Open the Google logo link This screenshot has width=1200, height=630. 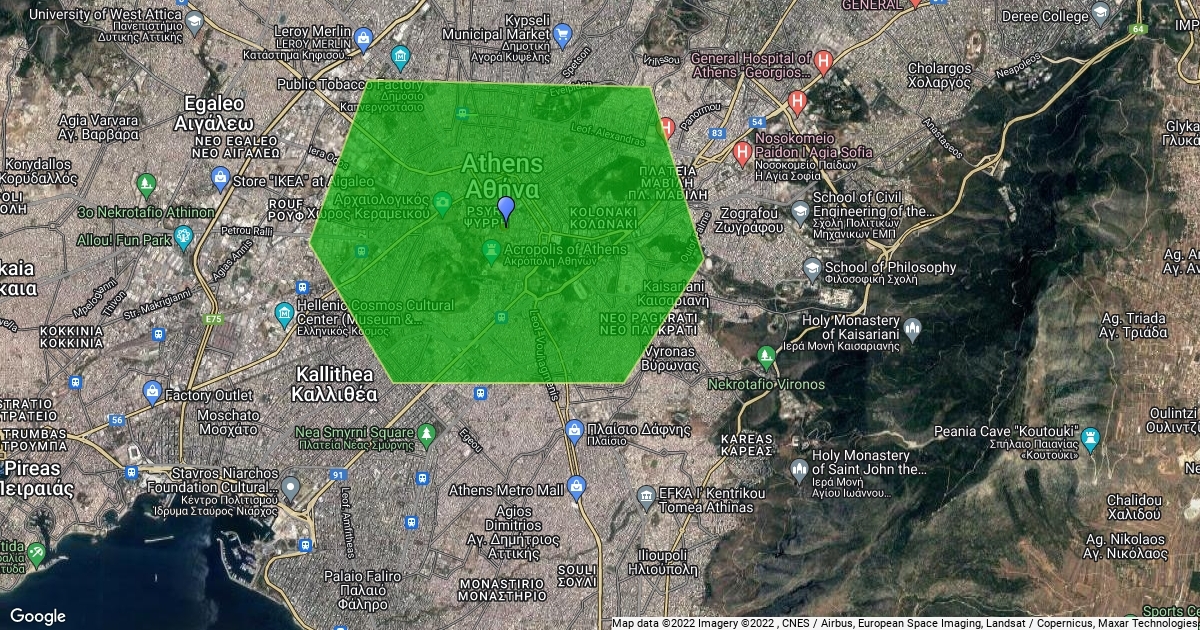(37, 616)
